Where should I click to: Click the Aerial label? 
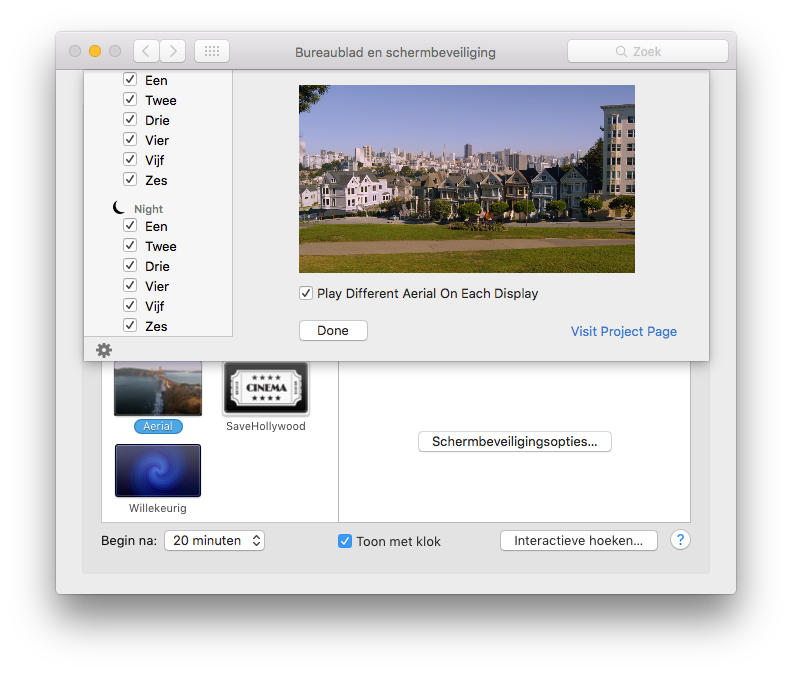coord(158,426)
